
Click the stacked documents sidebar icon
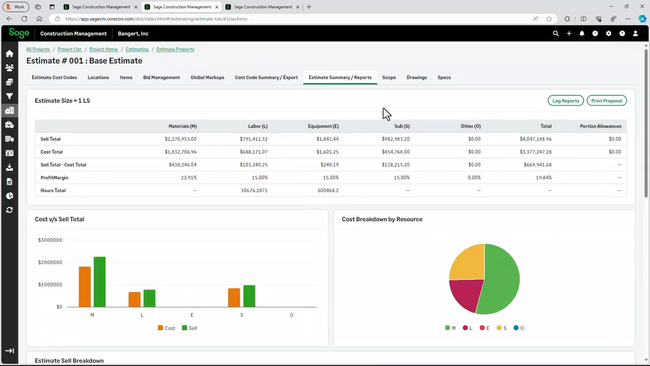point(9,82)
